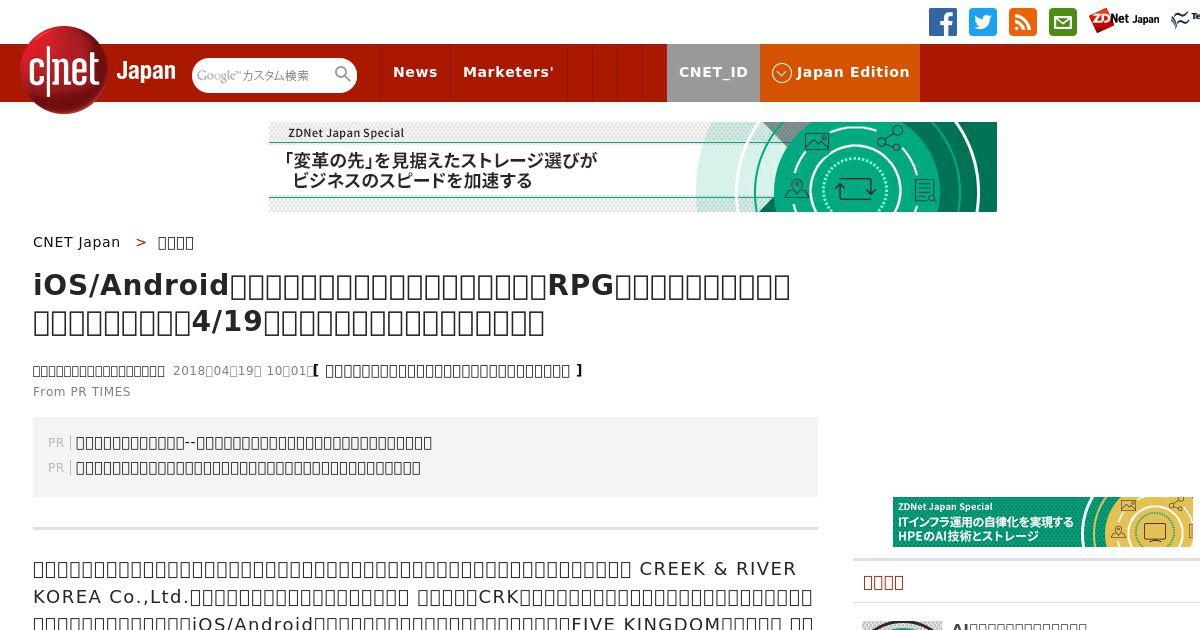Expand the Japan Edition dropdown

coord(840,73)
